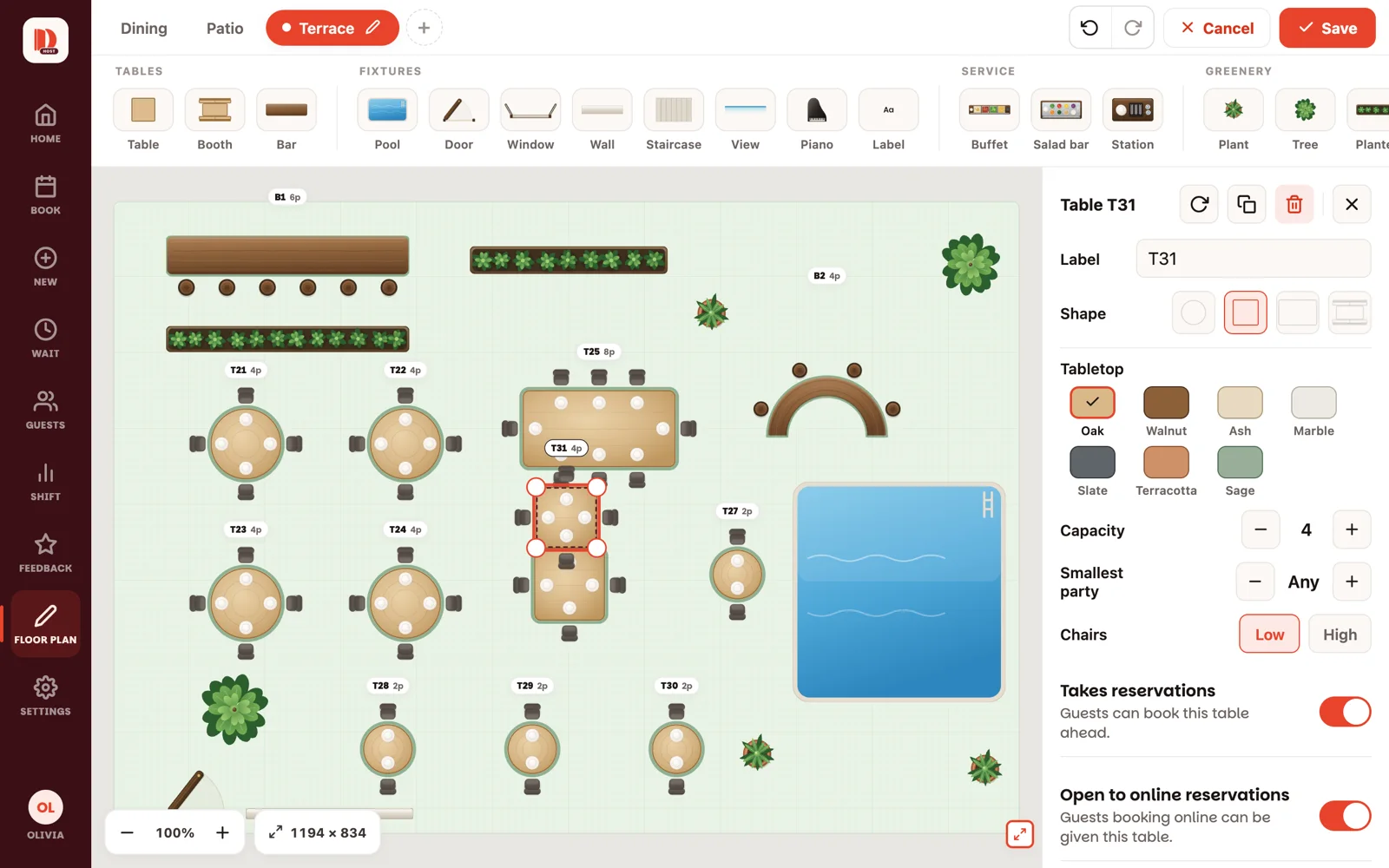
Task: Toggle the Takes reservations switch
Action: coord(1345,712)
